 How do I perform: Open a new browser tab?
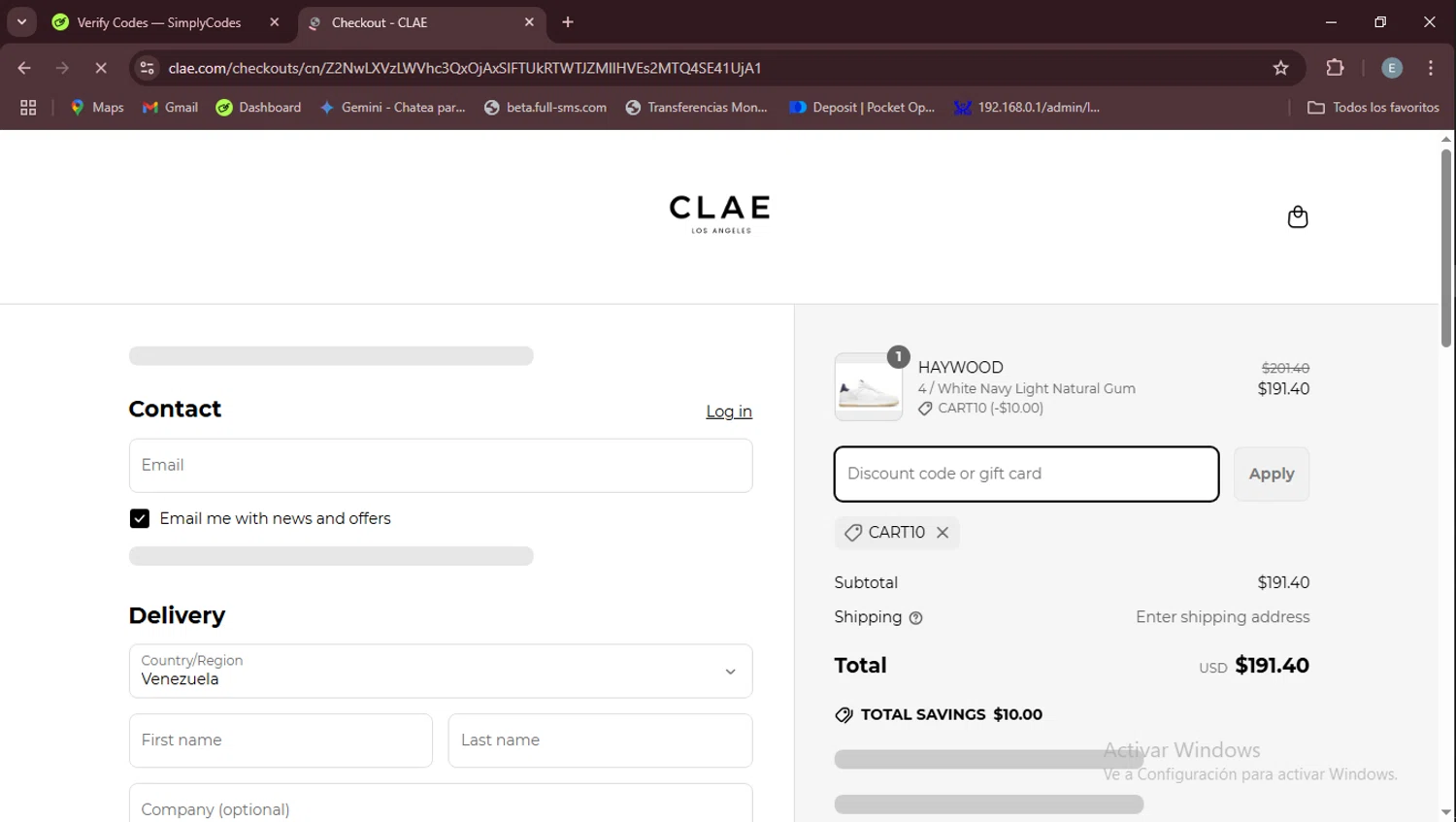click(x=568, y=22)
